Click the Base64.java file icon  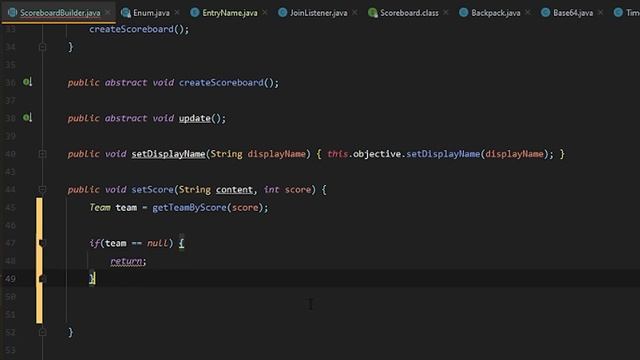pyautogui.click(x=545, y=13)
